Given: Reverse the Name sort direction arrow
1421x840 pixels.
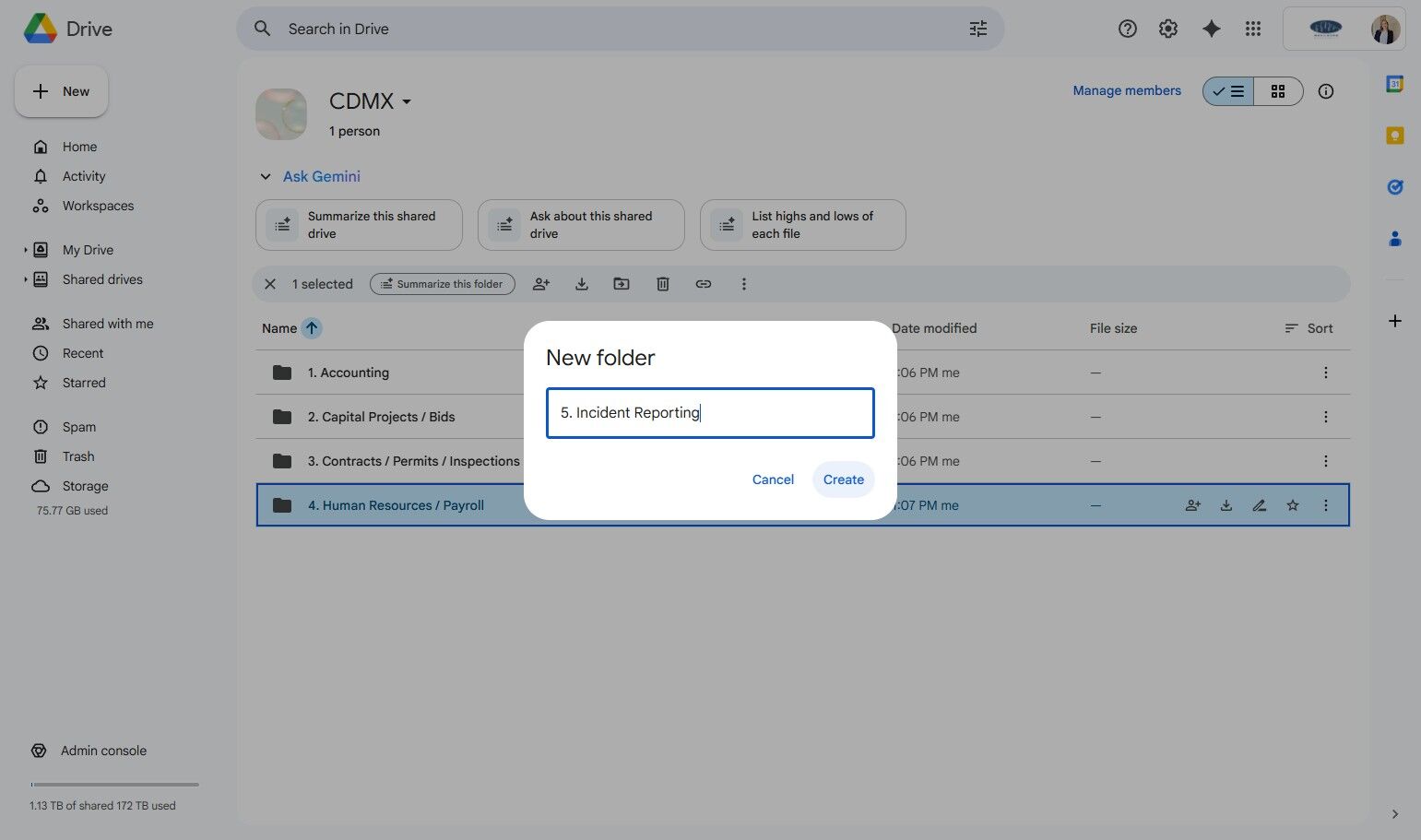Looking at the screenshot, I should [312, 328].
